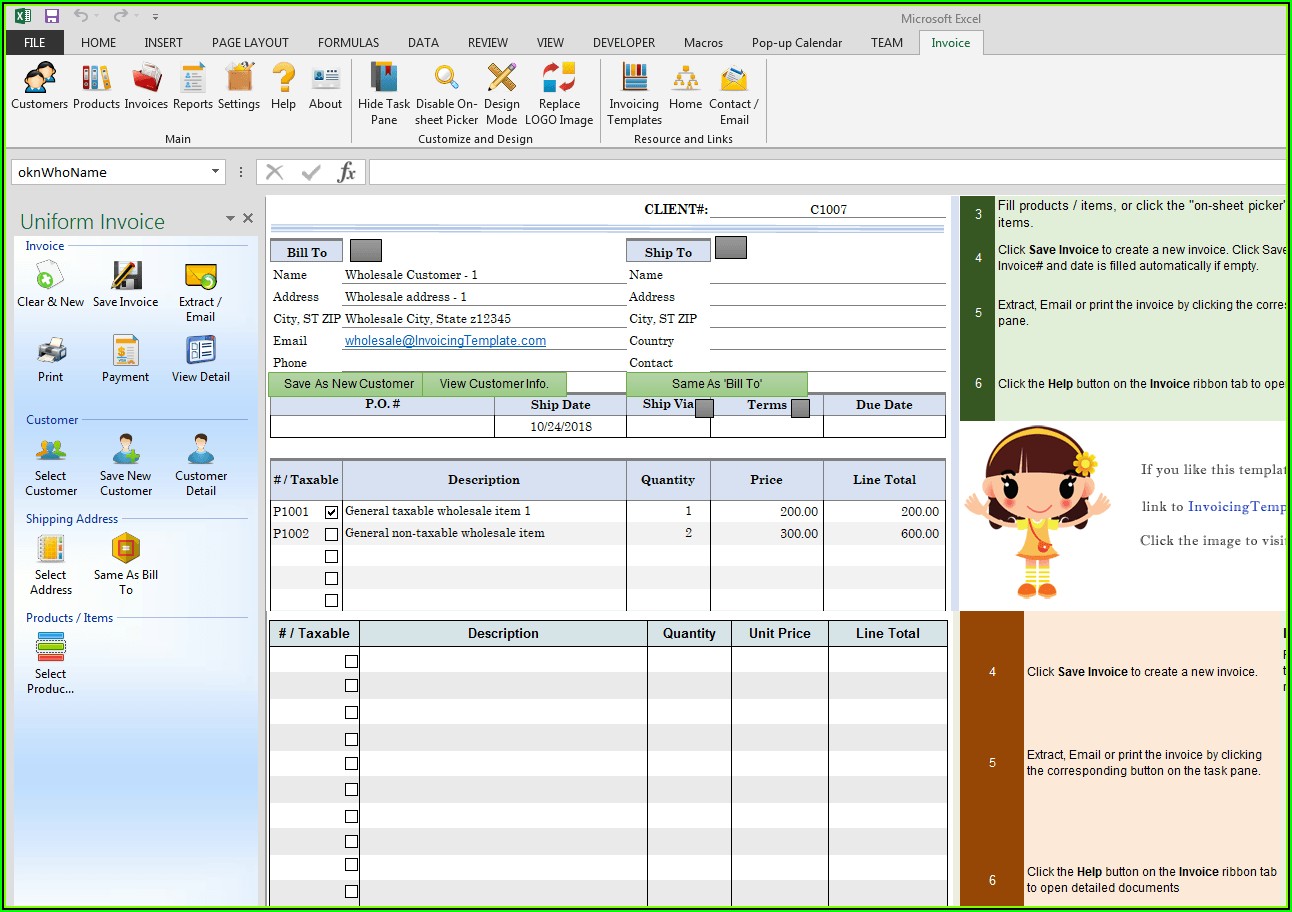Switch to the FORMULAS ribbon tab
This screenshot has width=1292, height=912.
(x=348, y=43)
